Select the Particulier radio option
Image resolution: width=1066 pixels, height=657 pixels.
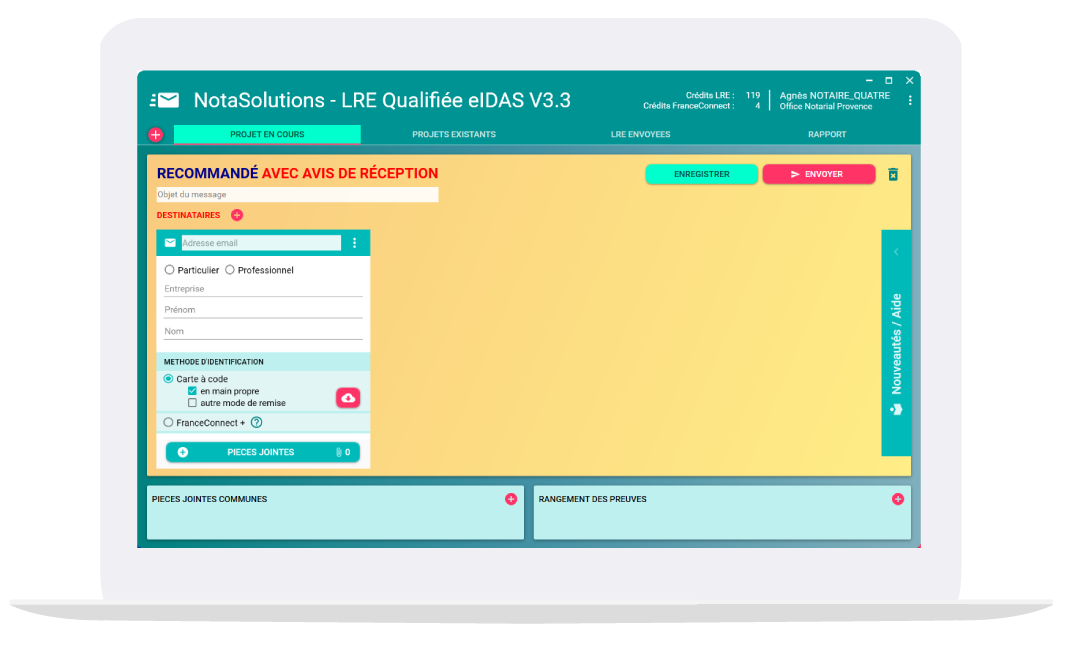click(169, 270)
